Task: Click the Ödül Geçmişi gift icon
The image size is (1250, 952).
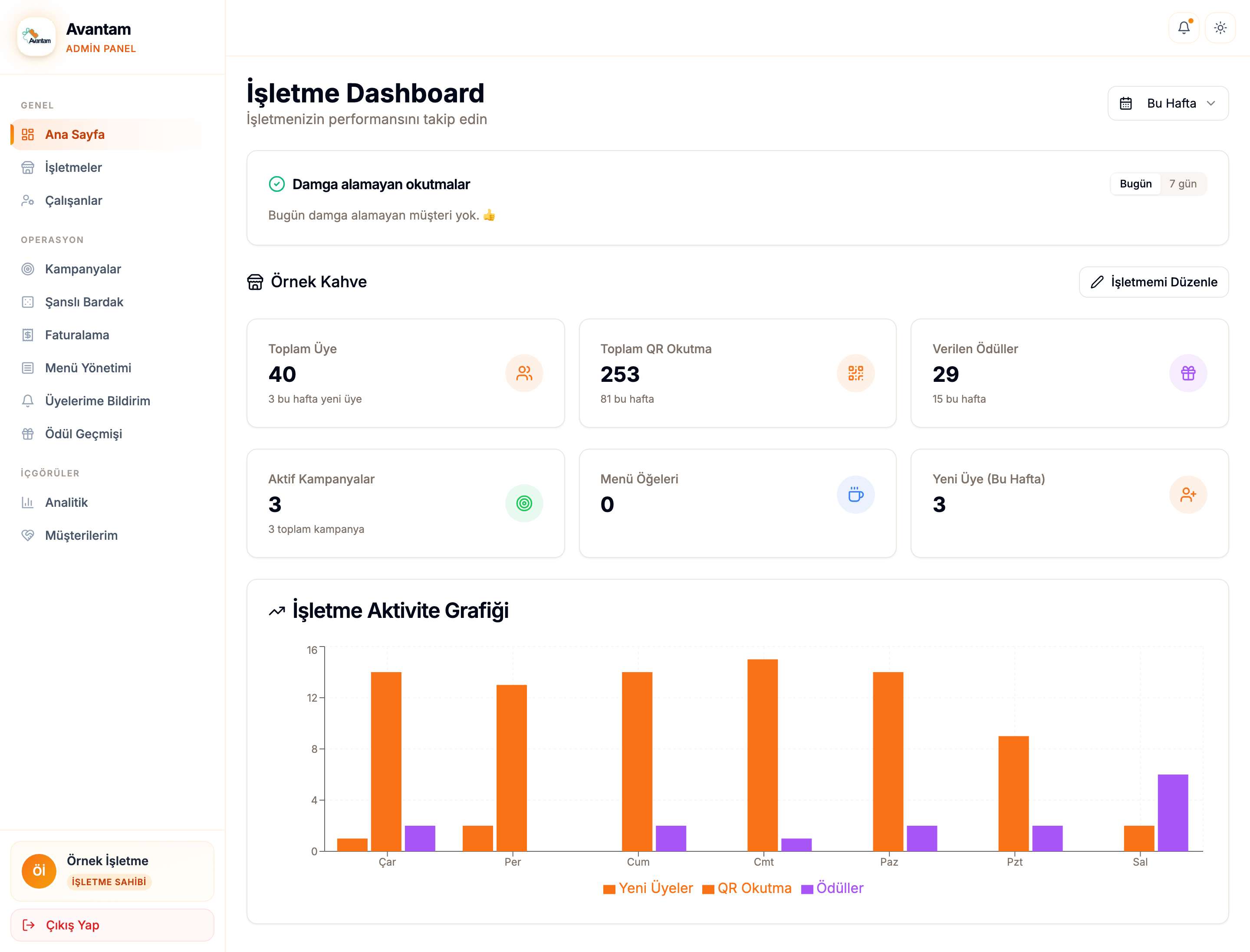Action: (28, 434)
